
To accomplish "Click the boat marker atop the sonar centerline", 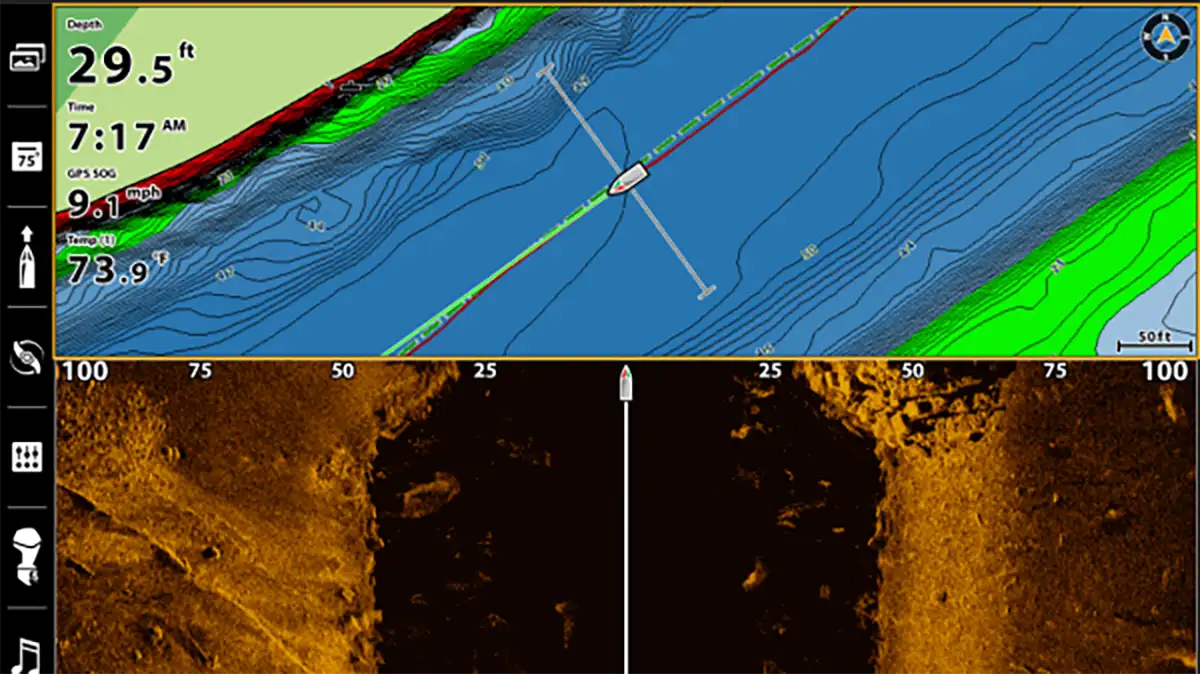I will coord(626,381).
